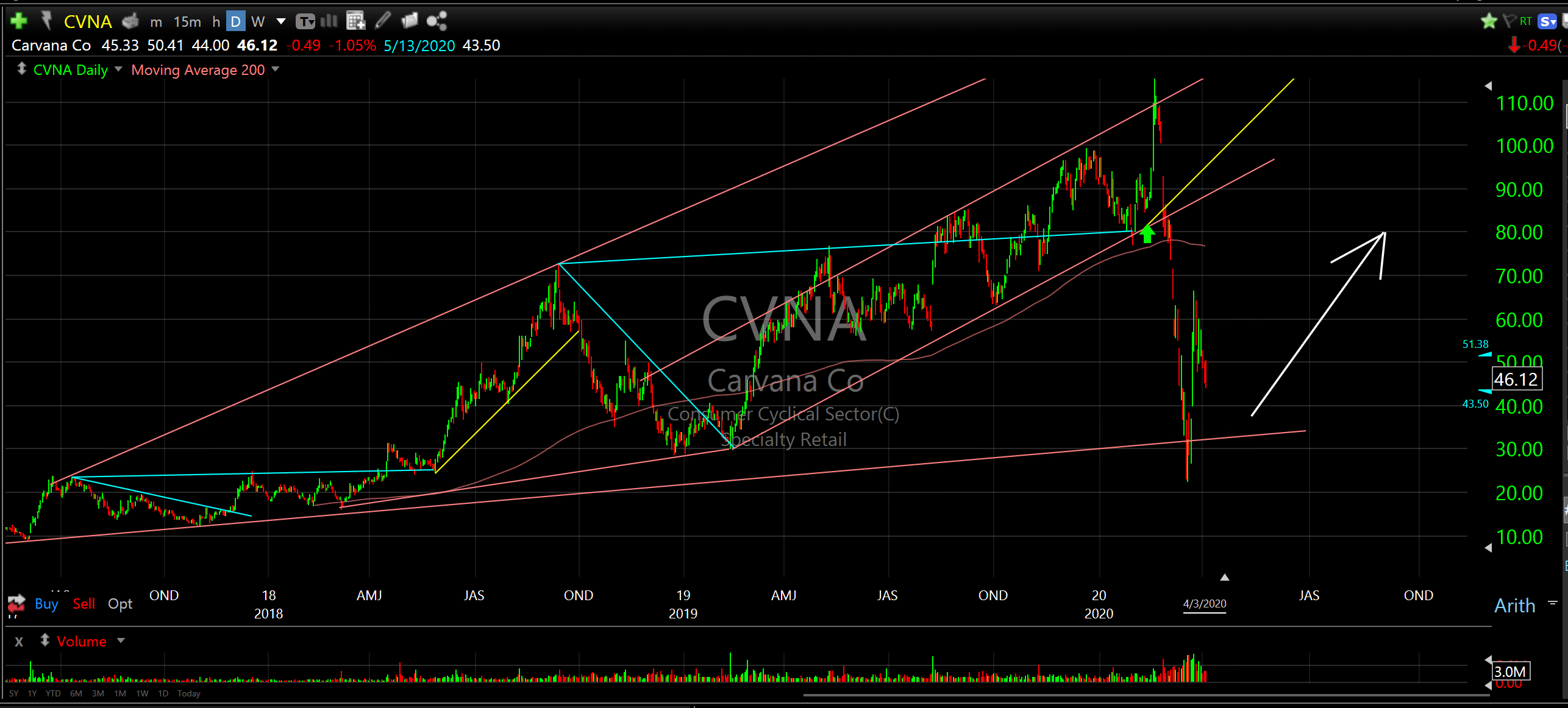
Task: Select the 15m timeframe
Action: point(187,22)
